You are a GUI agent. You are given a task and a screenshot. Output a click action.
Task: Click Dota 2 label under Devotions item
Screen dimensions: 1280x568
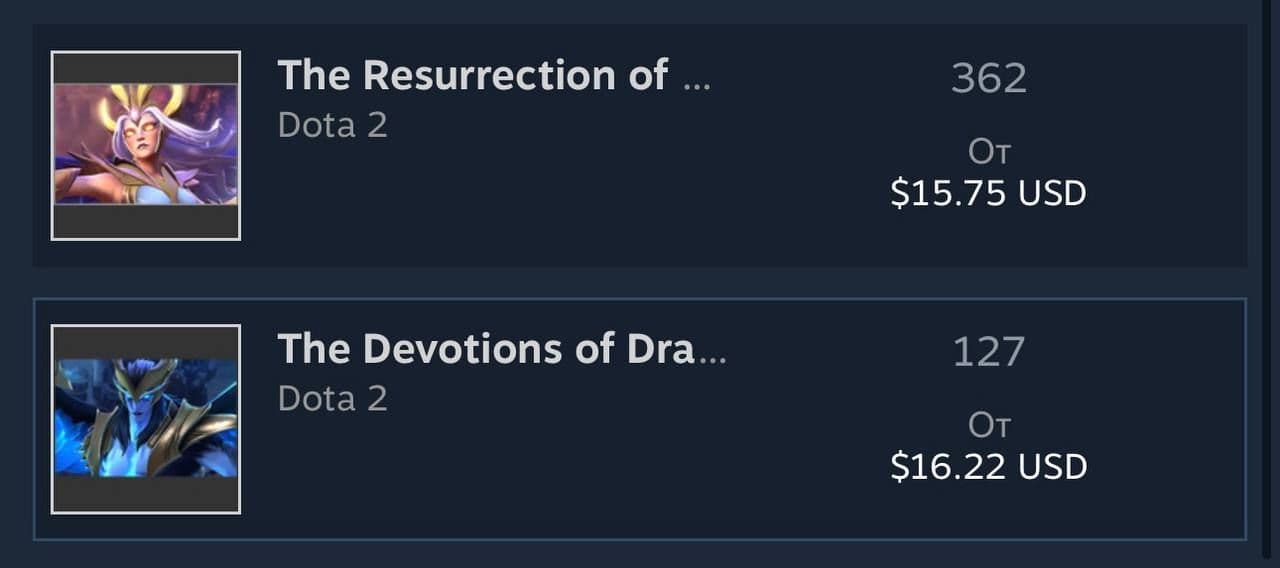[x=332, y=399]
